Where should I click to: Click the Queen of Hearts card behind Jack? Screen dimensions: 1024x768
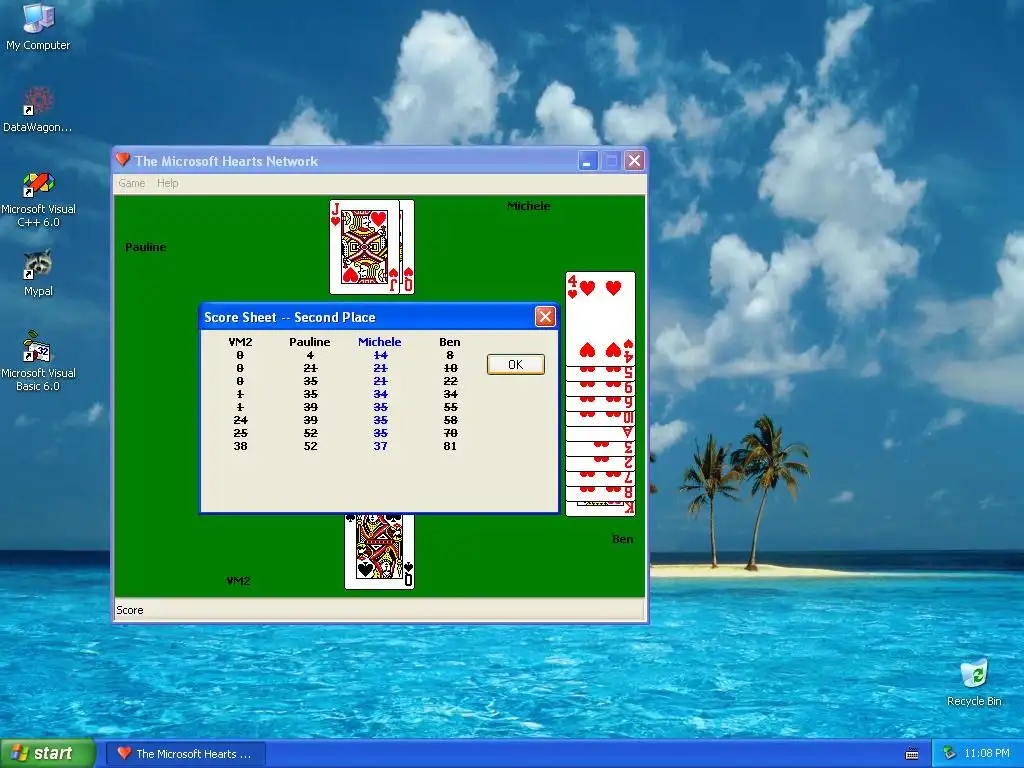click(408, 247)
